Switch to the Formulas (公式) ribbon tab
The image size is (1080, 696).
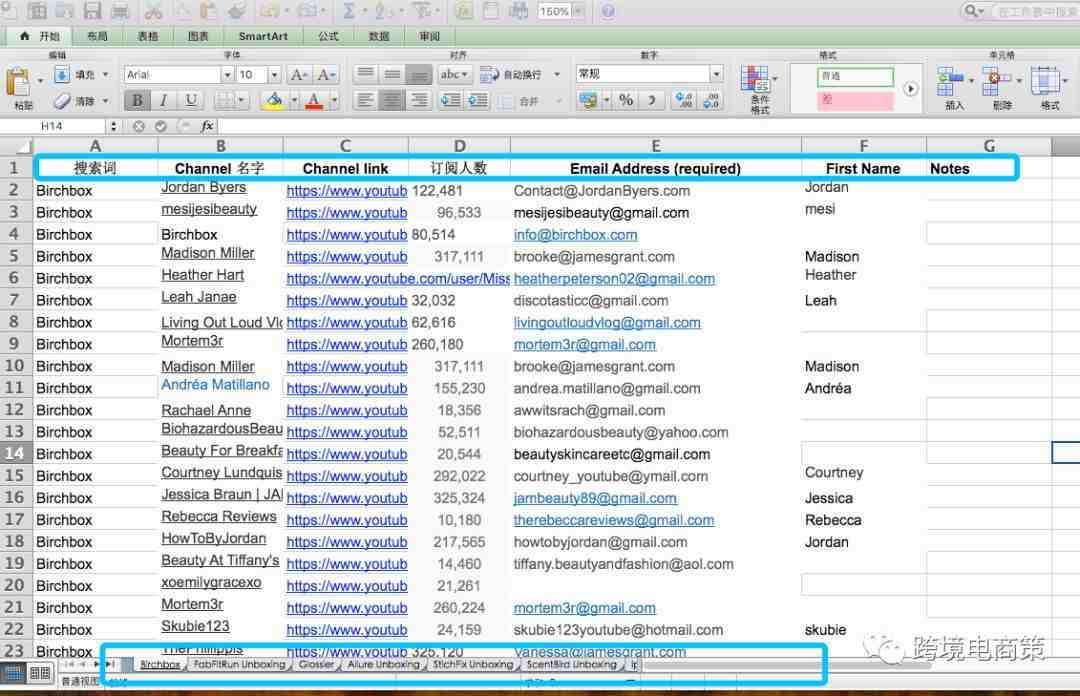click(328, 36)
